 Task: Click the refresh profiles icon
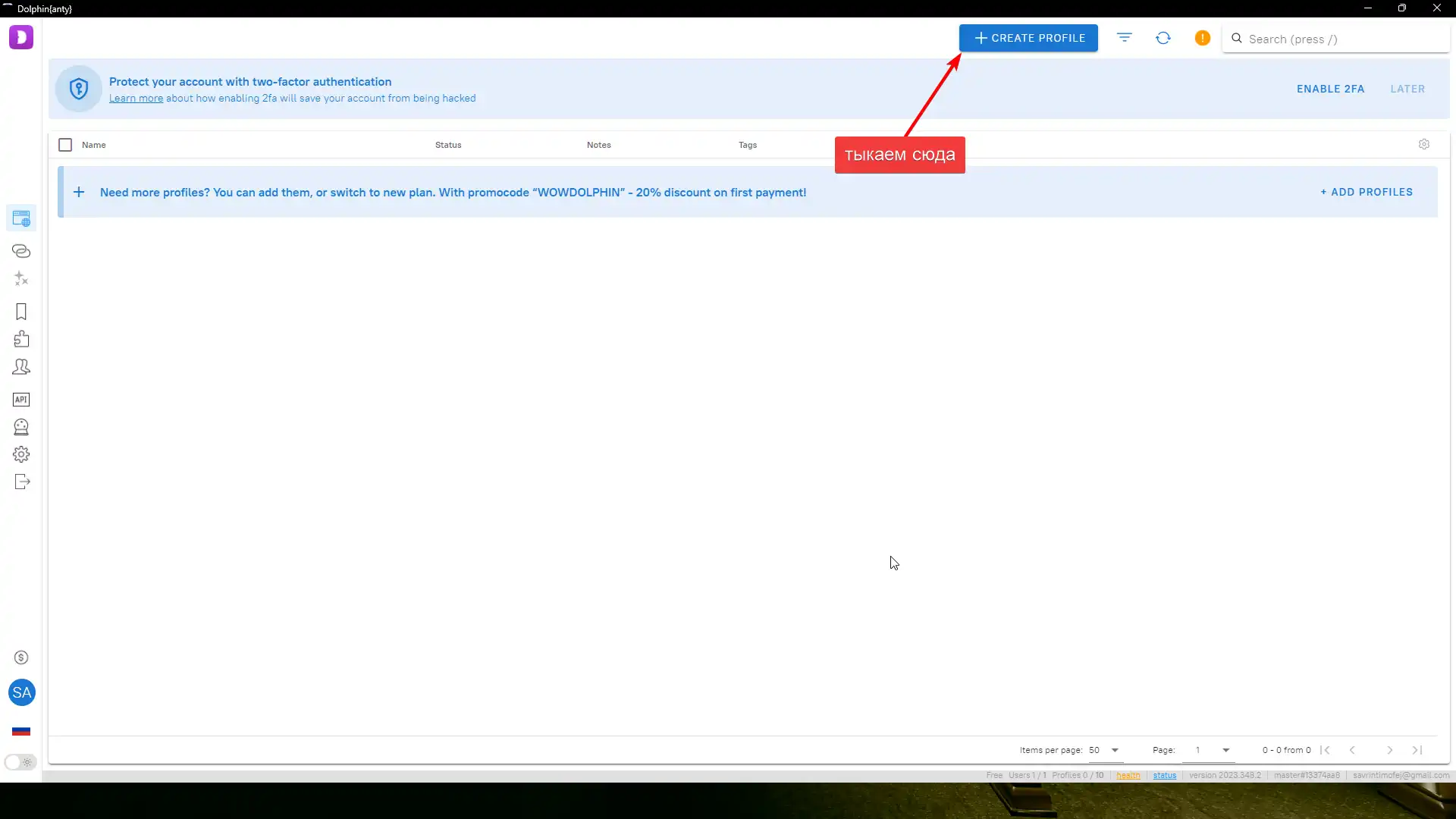pos(1163,38)
